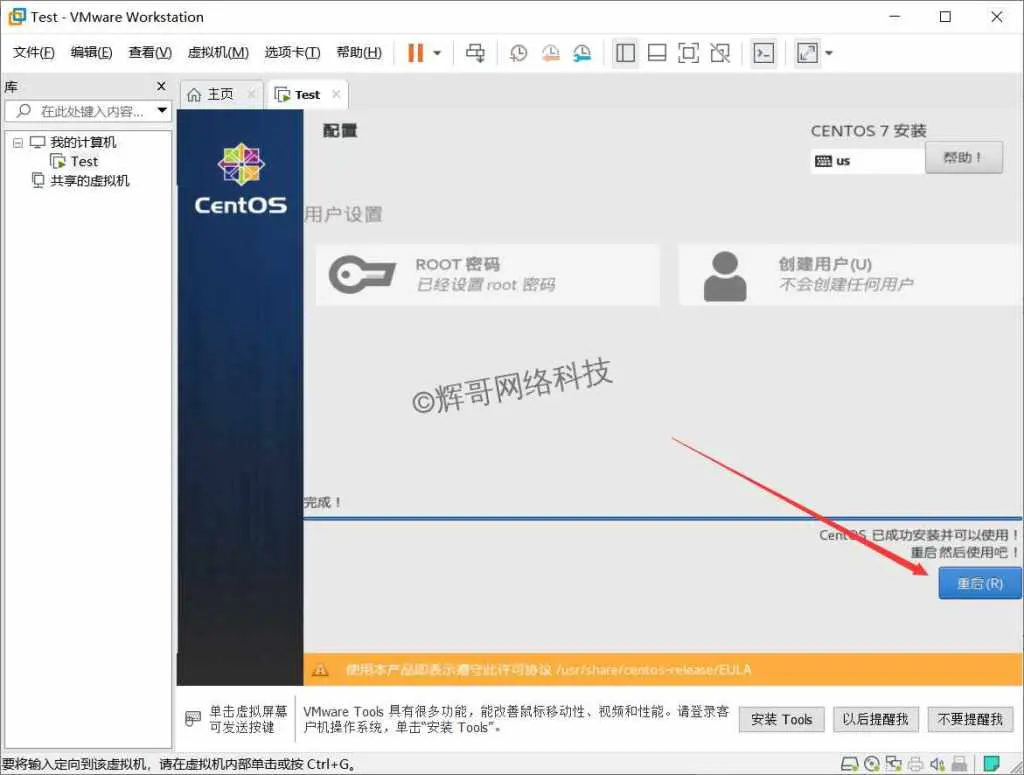Click the sound card status bar icon
Image resolution: width=1024 pixels, height=775 pixels.
pos(937,763)
